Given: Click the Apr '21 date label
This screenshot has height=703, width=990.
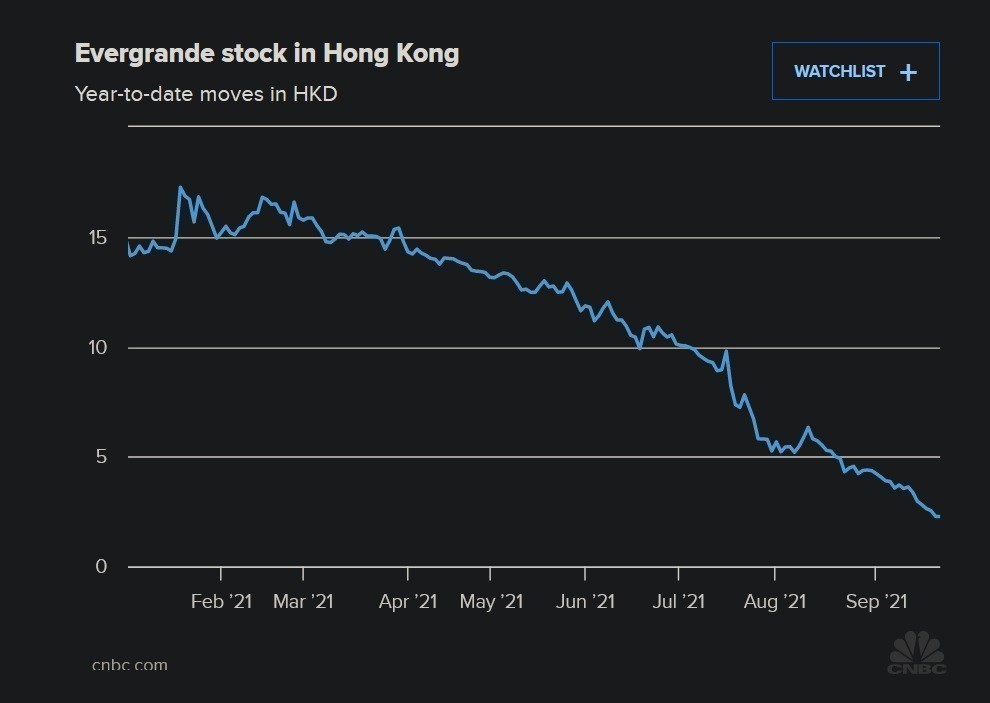Looking at the screenshot, I should tap(408, 601).
